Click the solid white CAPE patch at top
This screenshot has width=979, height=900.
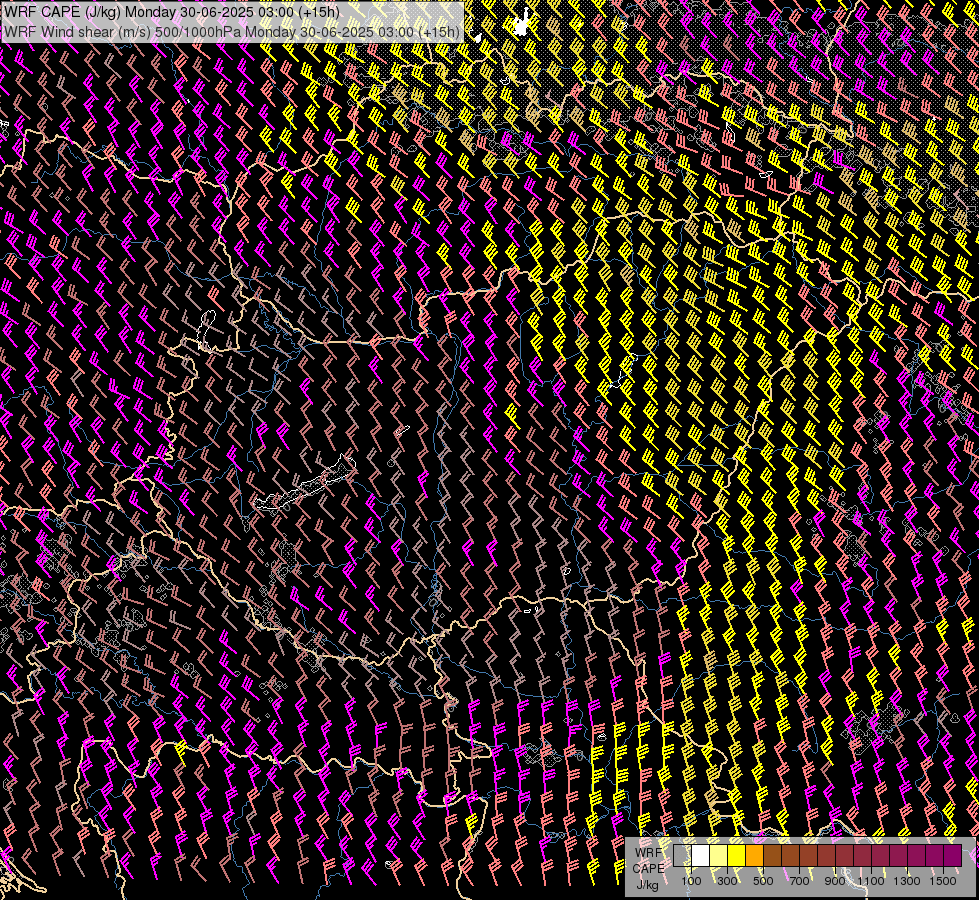click(x=521, y=23)
